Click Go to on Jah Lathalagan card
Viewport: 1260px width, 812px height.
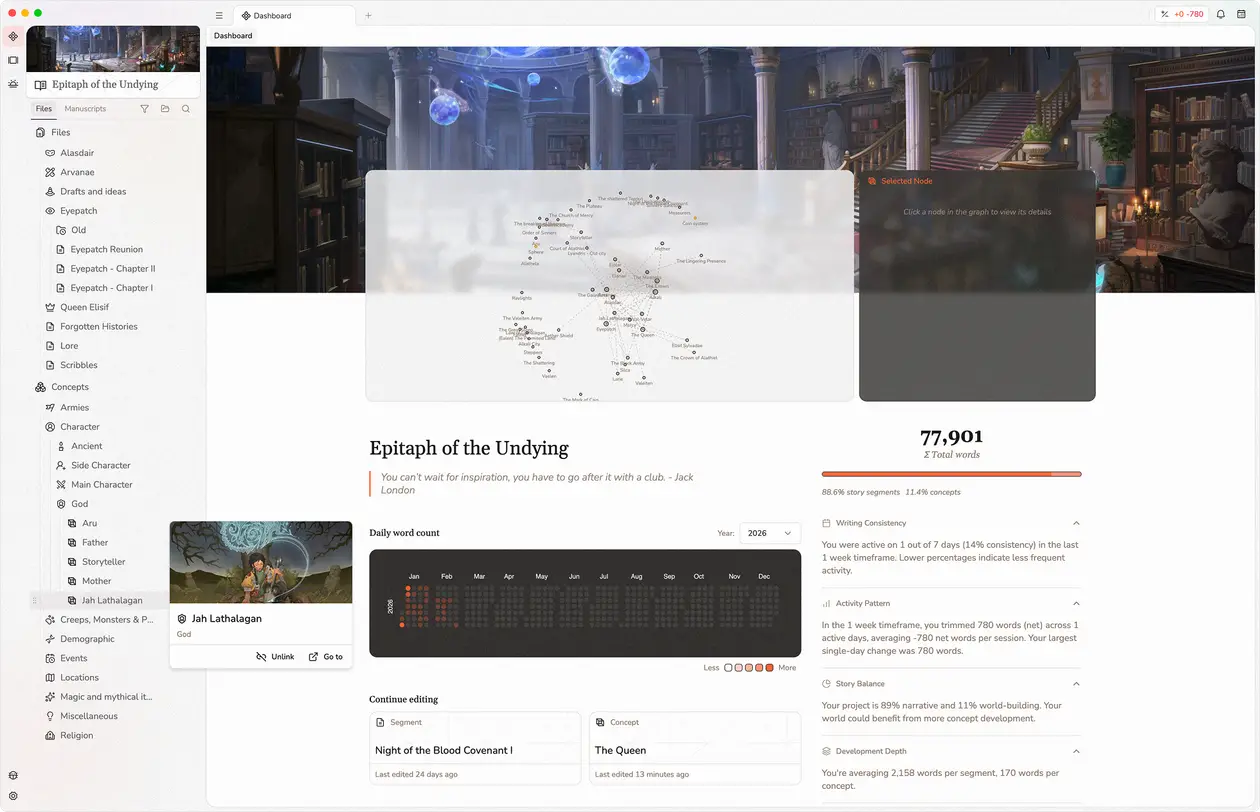326,657
